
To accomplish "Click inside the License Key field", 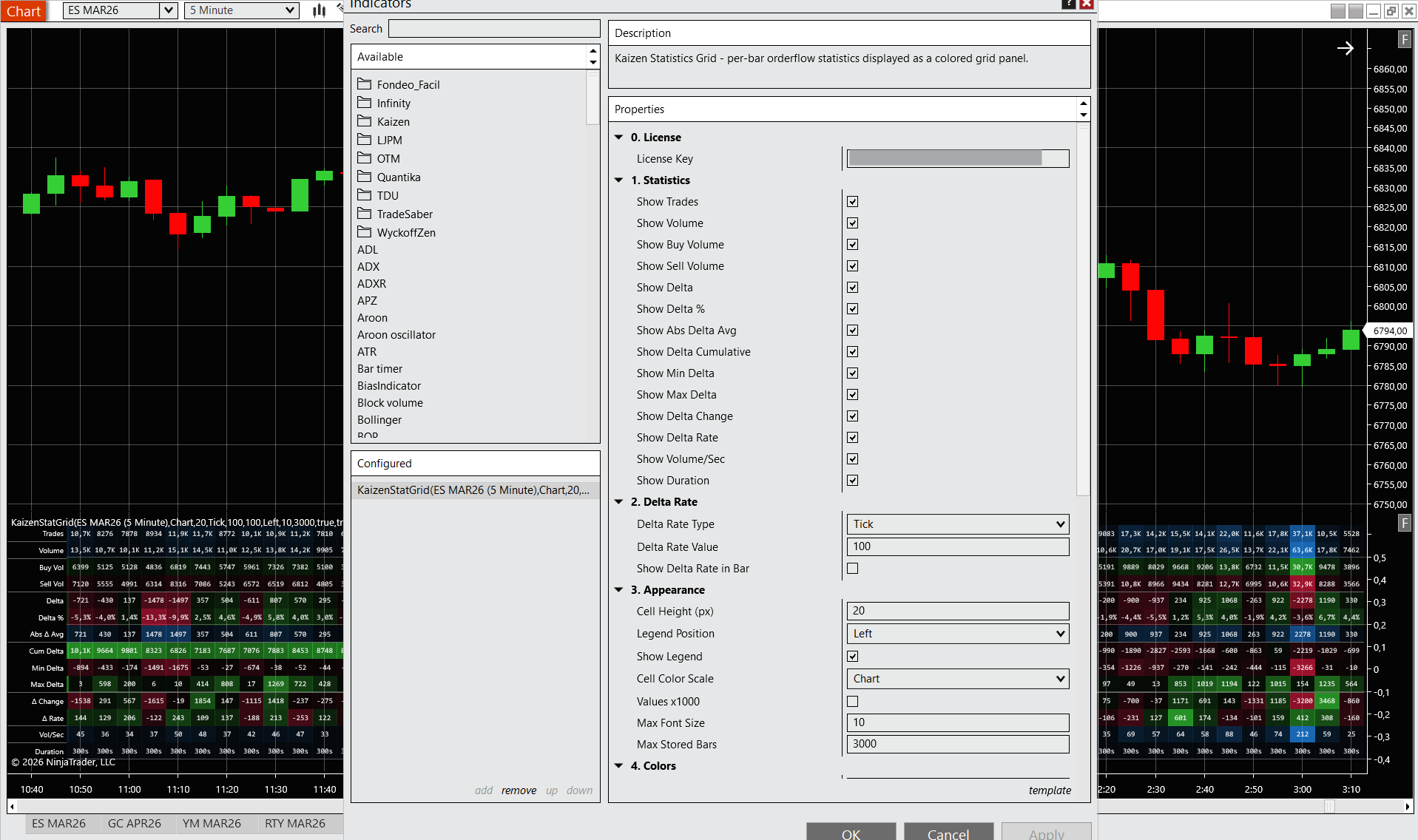I will point(956,158).
